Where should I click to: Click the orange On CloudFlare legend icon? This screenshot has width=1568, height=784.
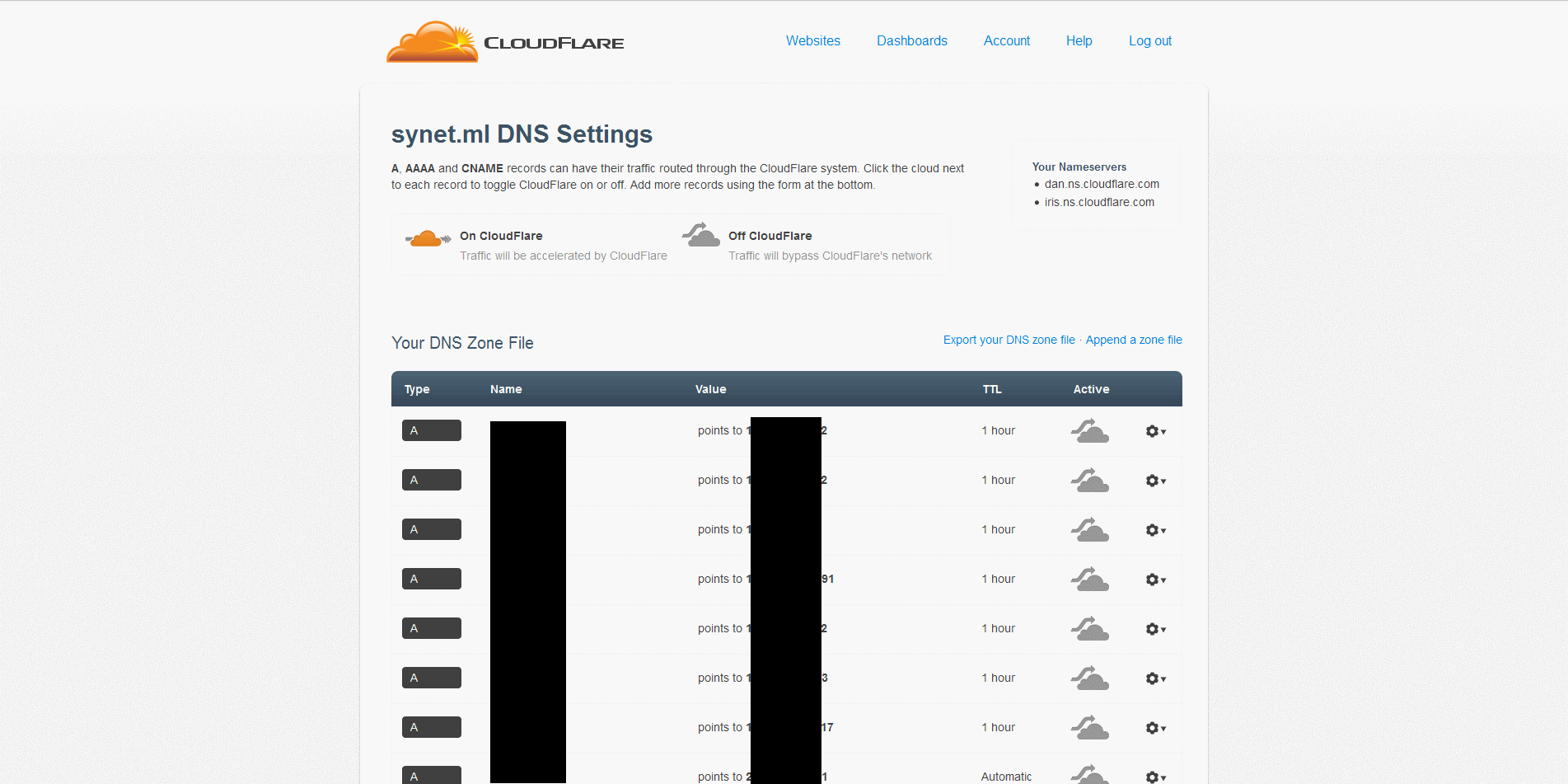click(x=428, y=239)
